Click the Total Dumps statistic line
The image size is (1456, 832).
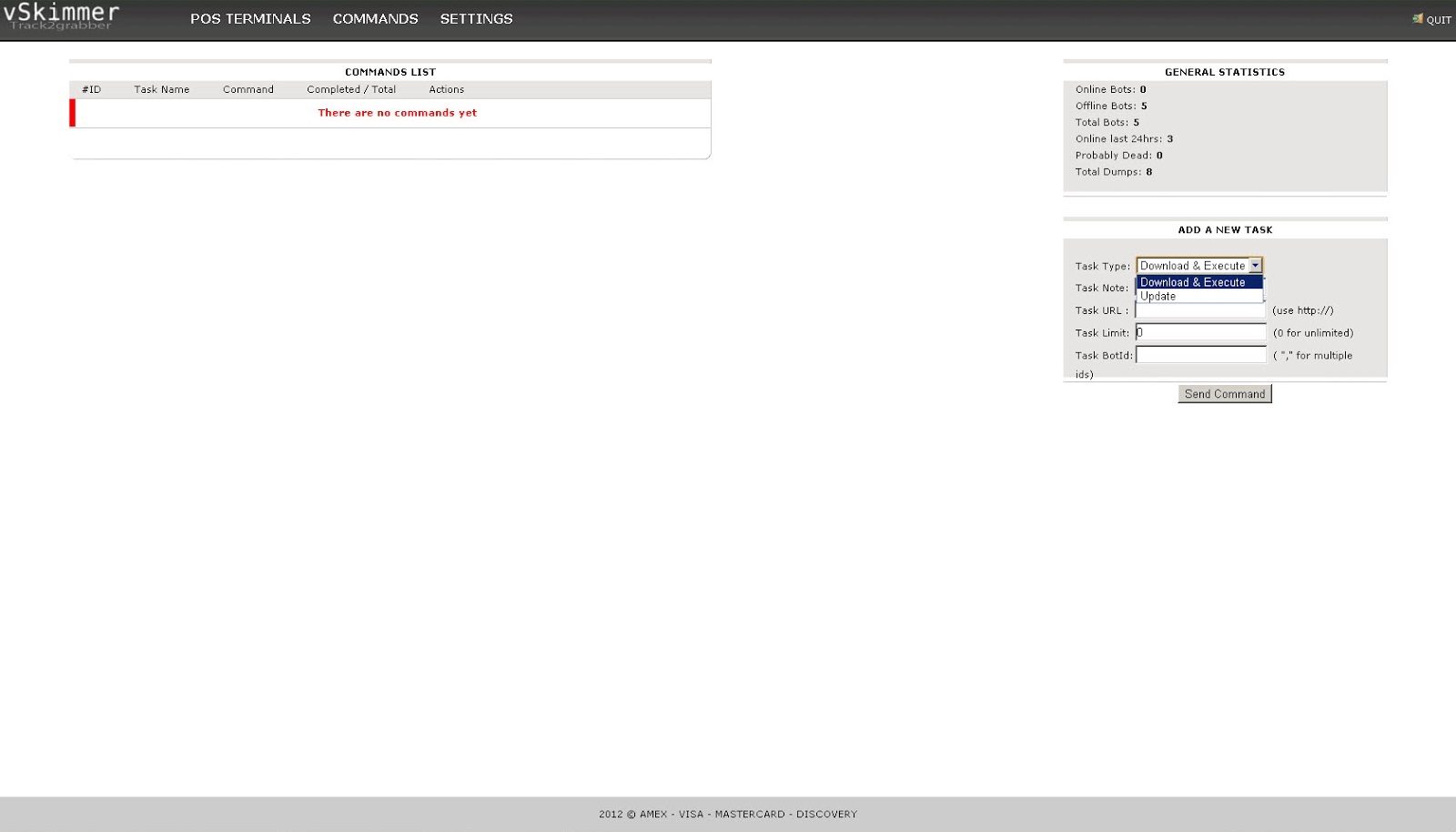point(1113,172)
